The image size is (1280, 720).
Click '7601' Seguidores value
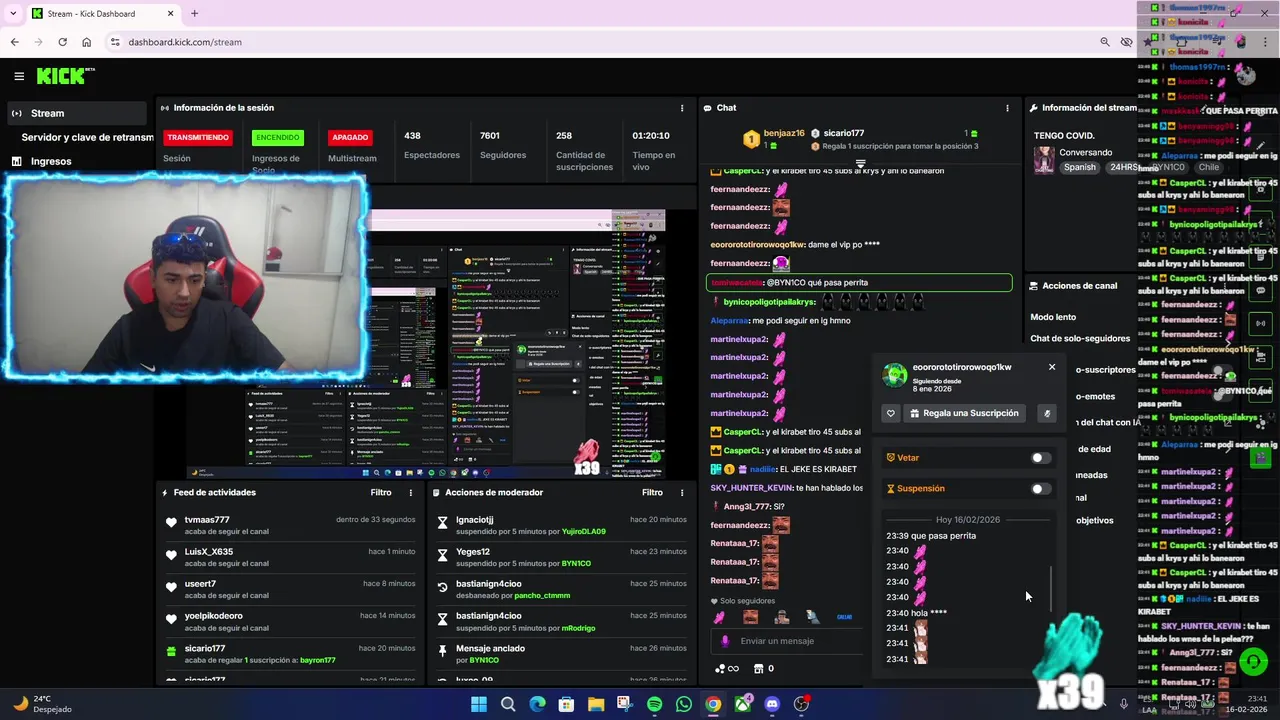coord(490,136)
